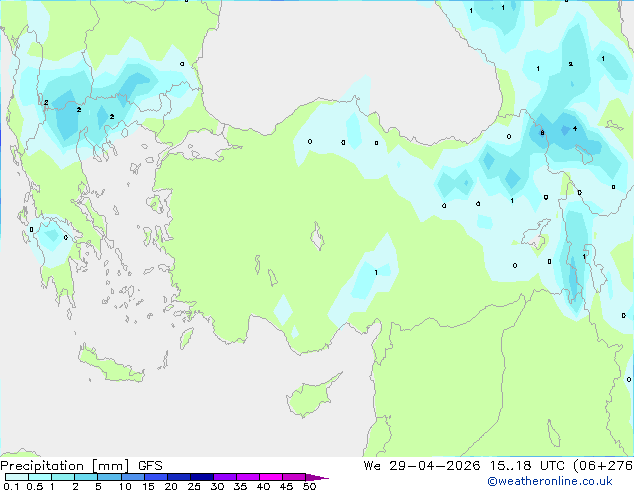The width and height of the screenshot is (634, 490).
Task: Click the 0.1–0.5 mm legend color swatch
Action: click(17, 477)
